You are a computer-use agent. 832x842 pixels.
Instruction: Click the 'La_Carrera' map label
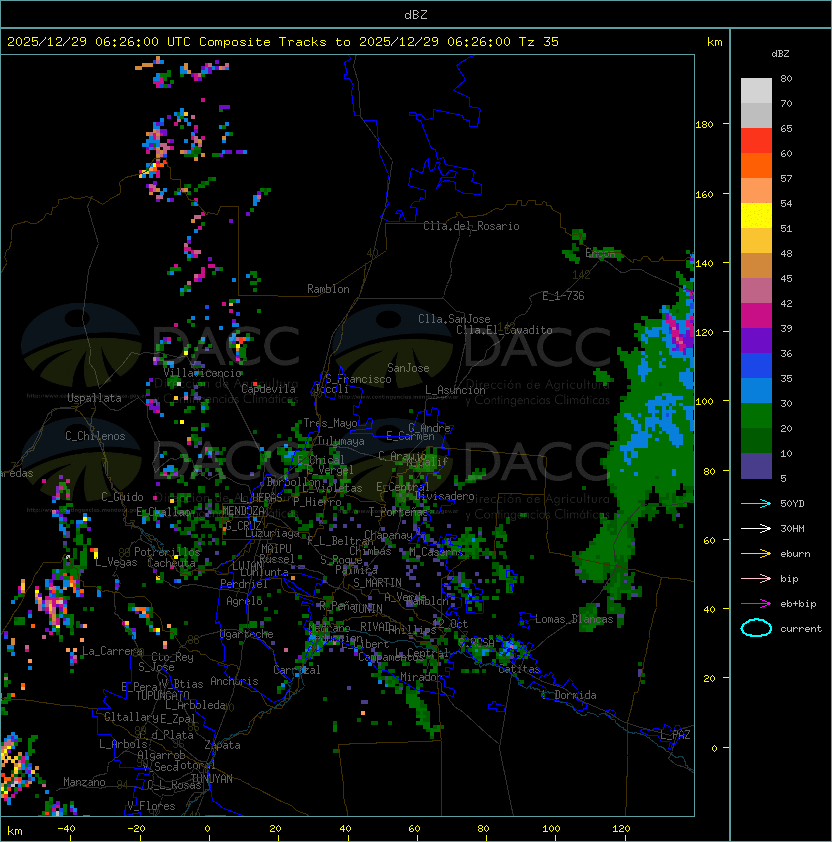coord(112,651)
